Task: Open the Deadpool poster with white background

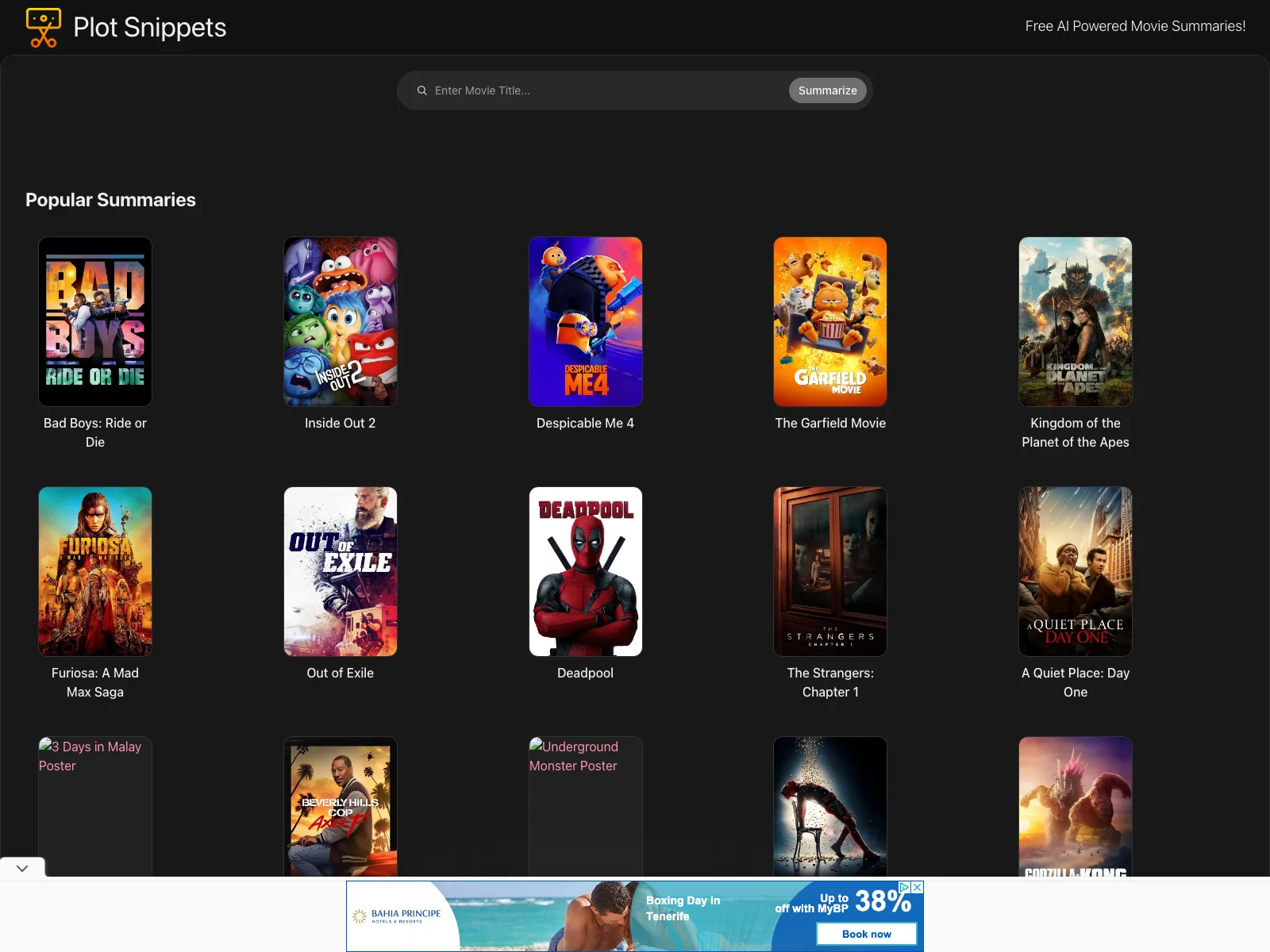Action: (586, 571)
